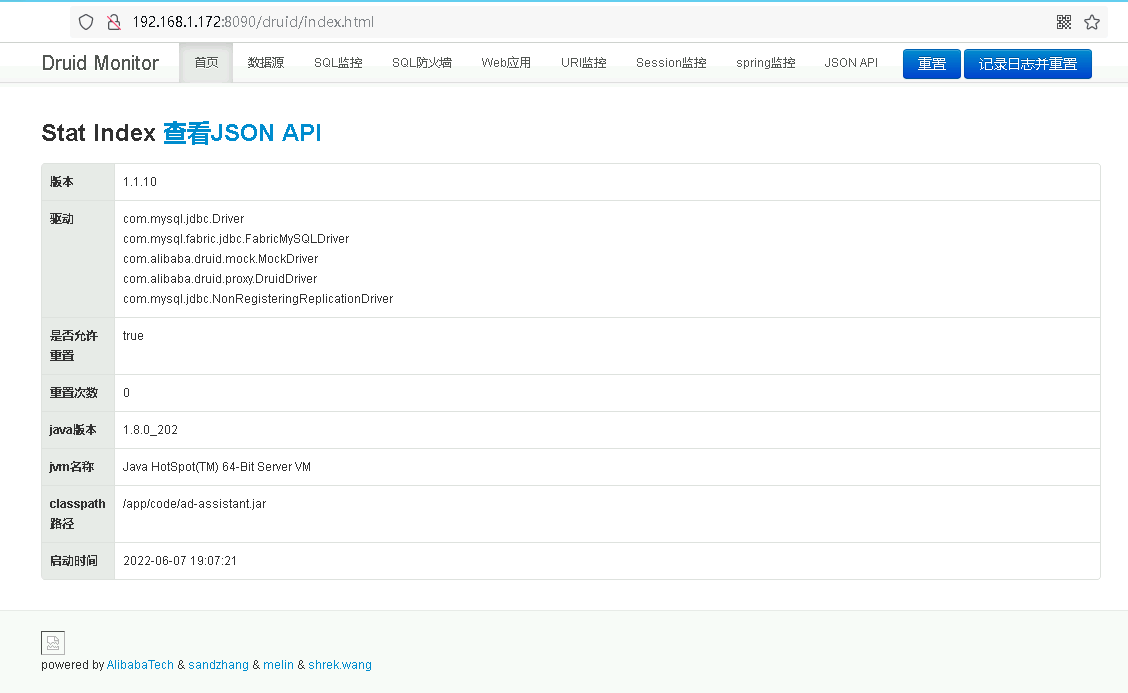Open the QR code icon in address bar
Screen dimensions: 1128x693
(1064, 22)
